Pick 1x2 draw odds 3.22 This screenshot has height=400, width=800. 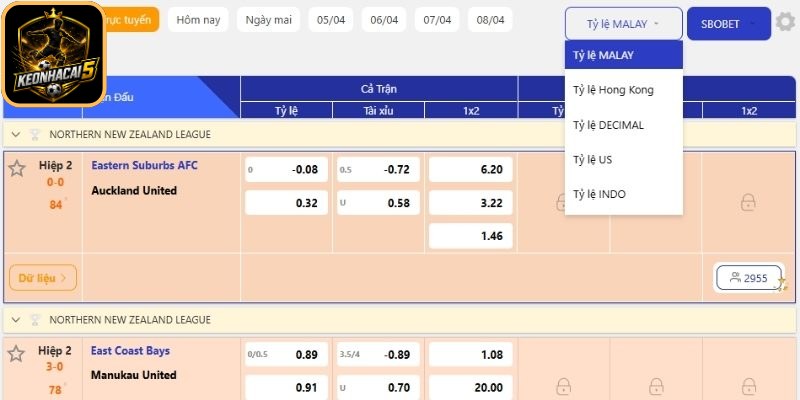tap(470, 203)
